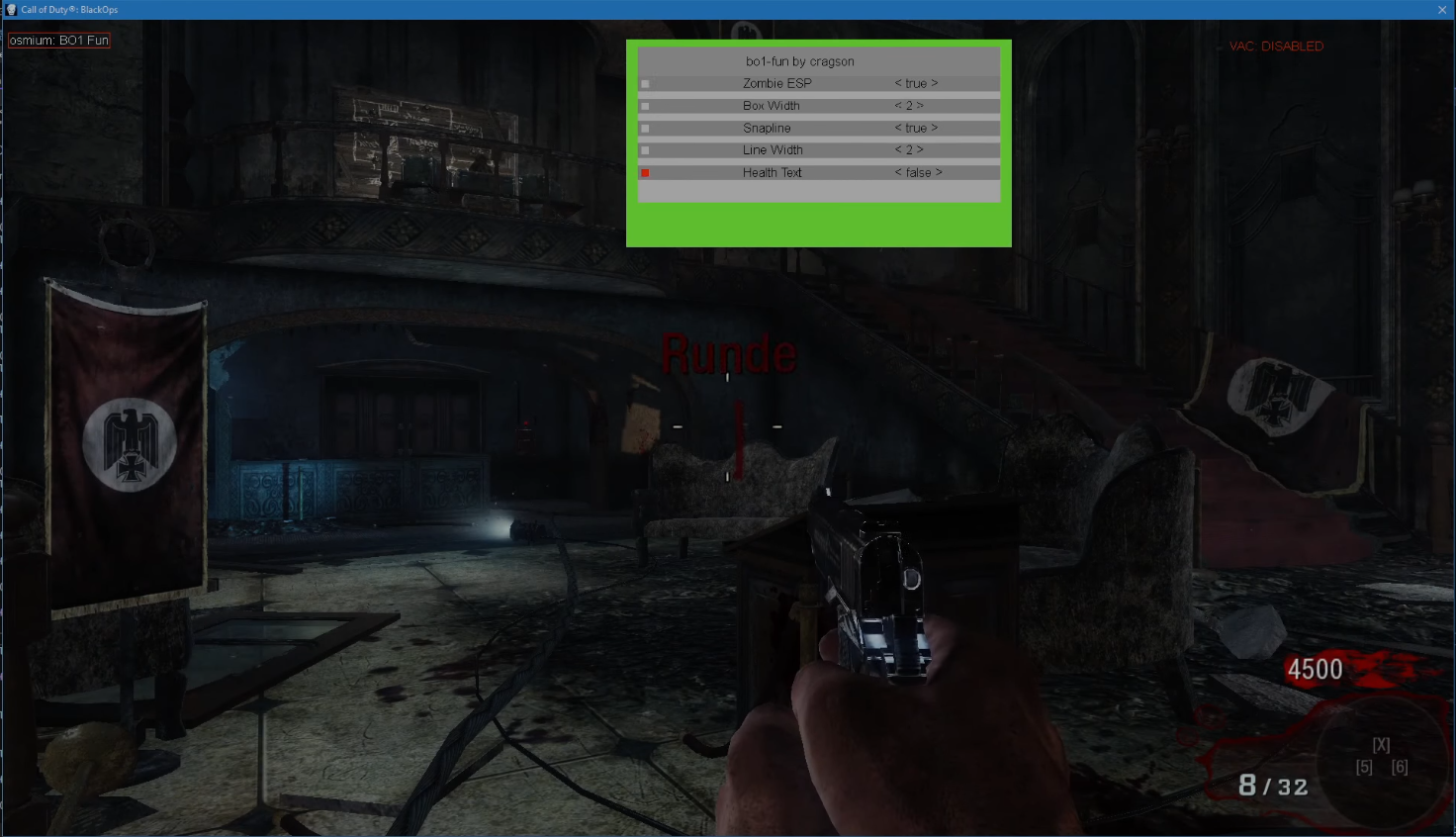Click the left arrow of Box Width value
1456x837 pixels.
[895, 105]
